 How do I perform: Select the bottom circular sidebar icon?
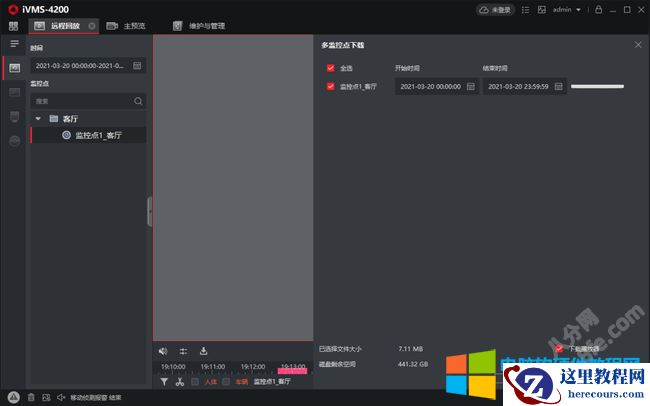tap(15, 141)
